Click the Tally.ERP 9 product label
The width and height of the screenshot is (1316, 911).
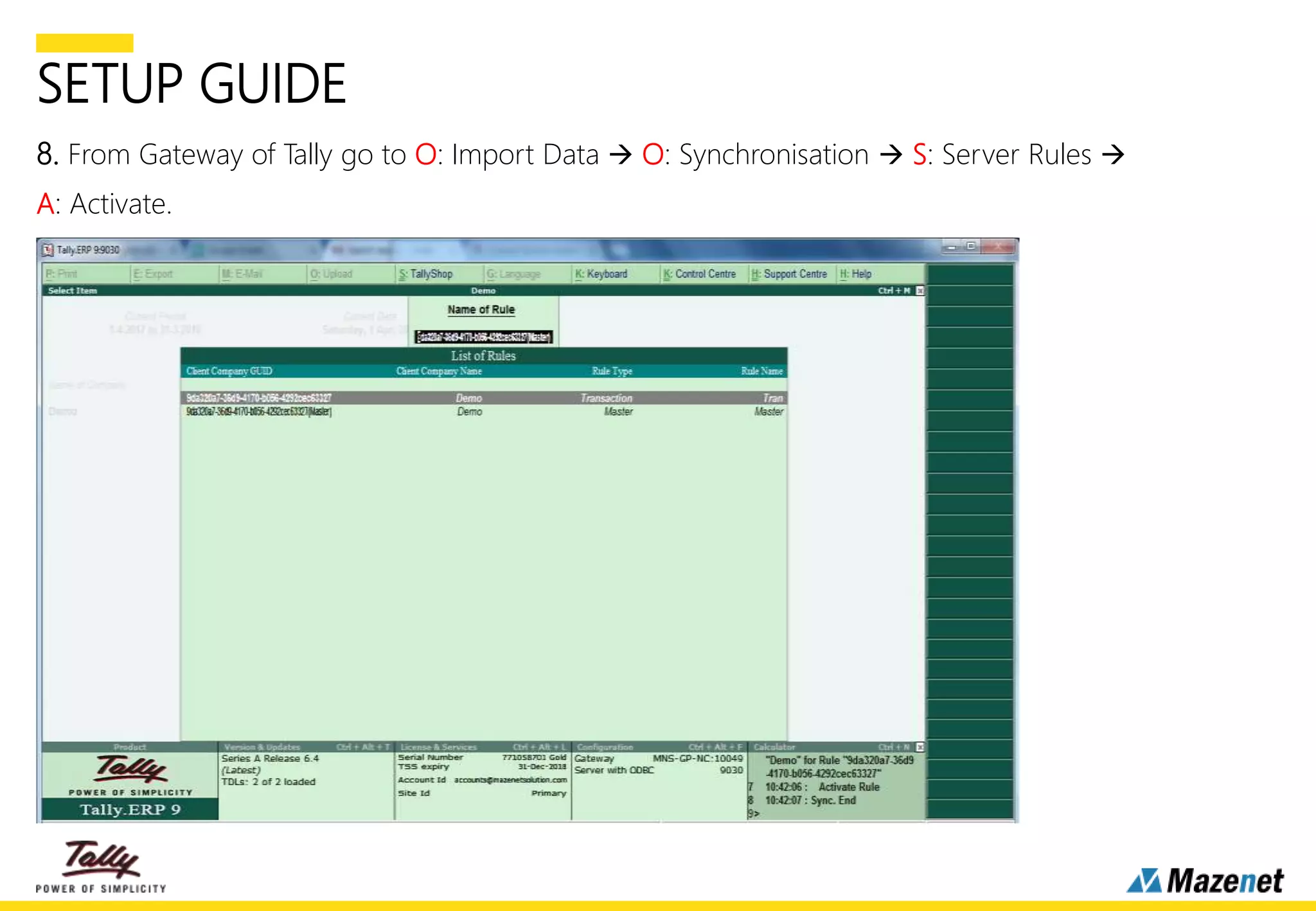[130, 809]
